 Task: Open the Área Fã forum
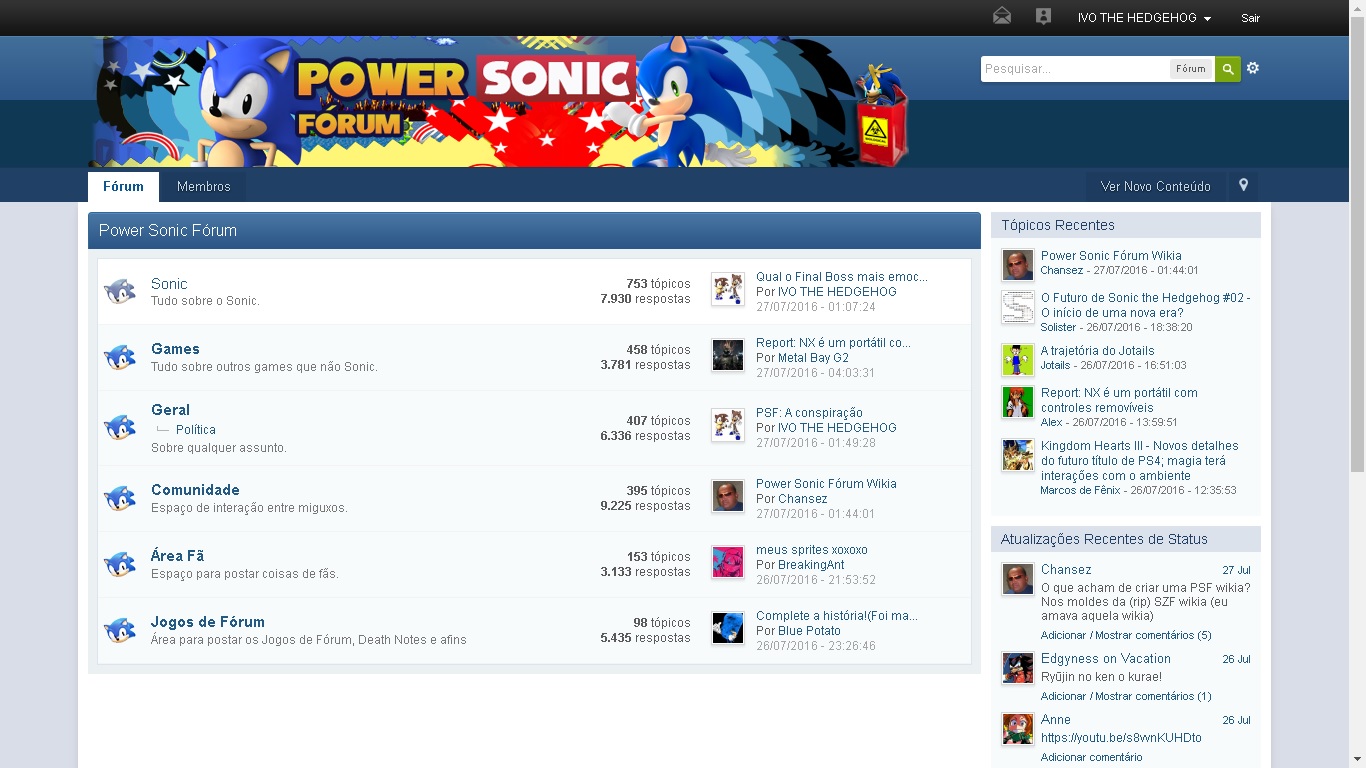(177, 556)
